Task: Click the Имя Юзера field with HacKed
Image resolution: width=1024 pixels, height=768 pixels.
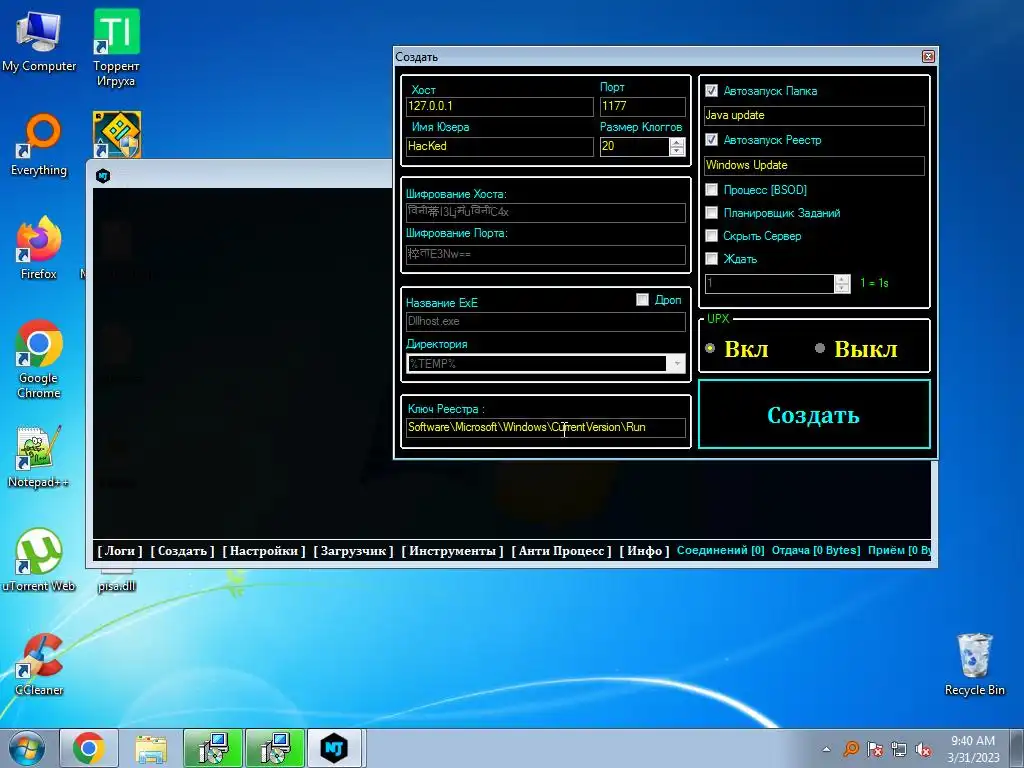Action: 500,146
